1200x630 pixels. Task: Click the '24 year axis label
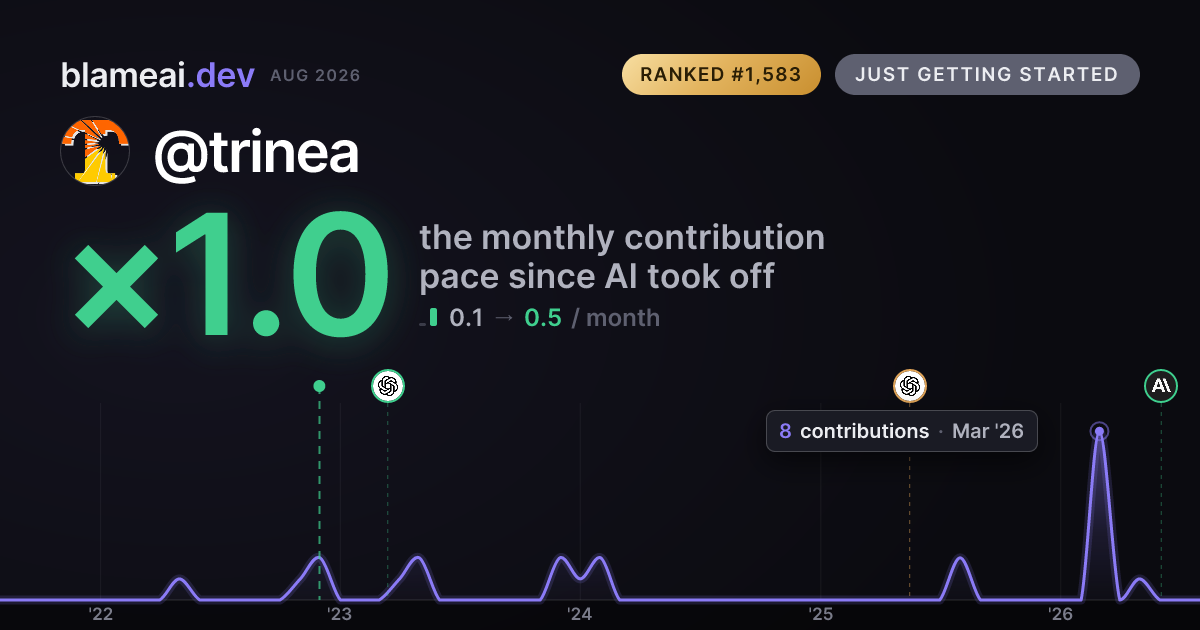pos(580,613)
